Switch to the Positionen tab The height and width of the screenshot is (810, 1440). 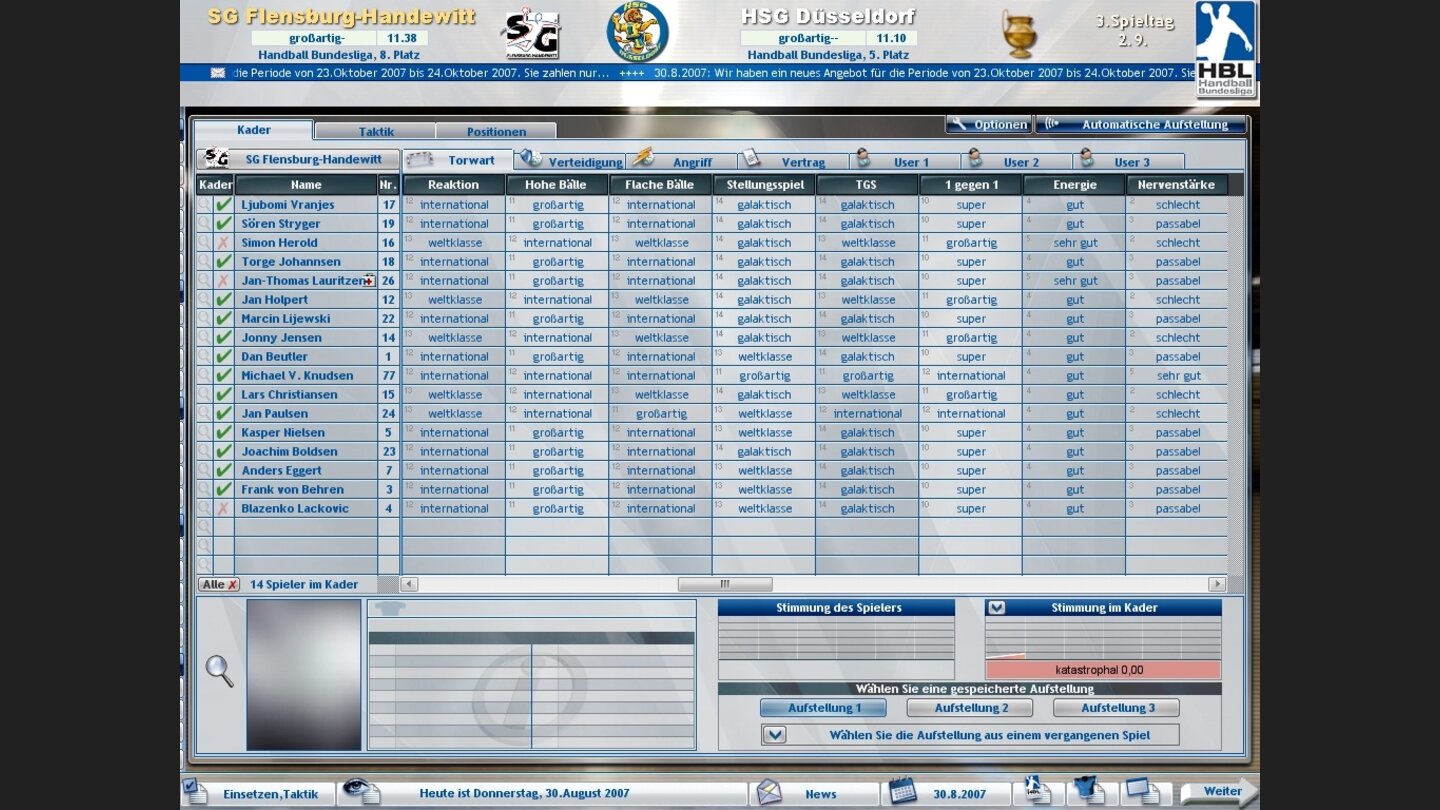click(496, 131)
